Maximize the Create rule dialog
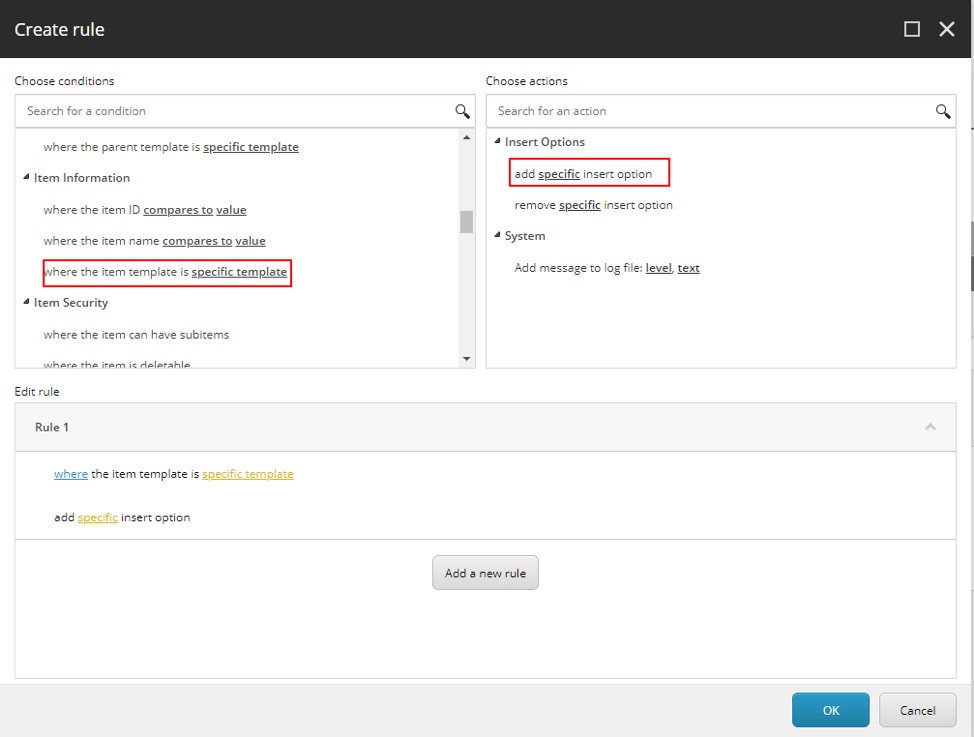The height and width of the screenshot is (737, 974). click(911, 29)
